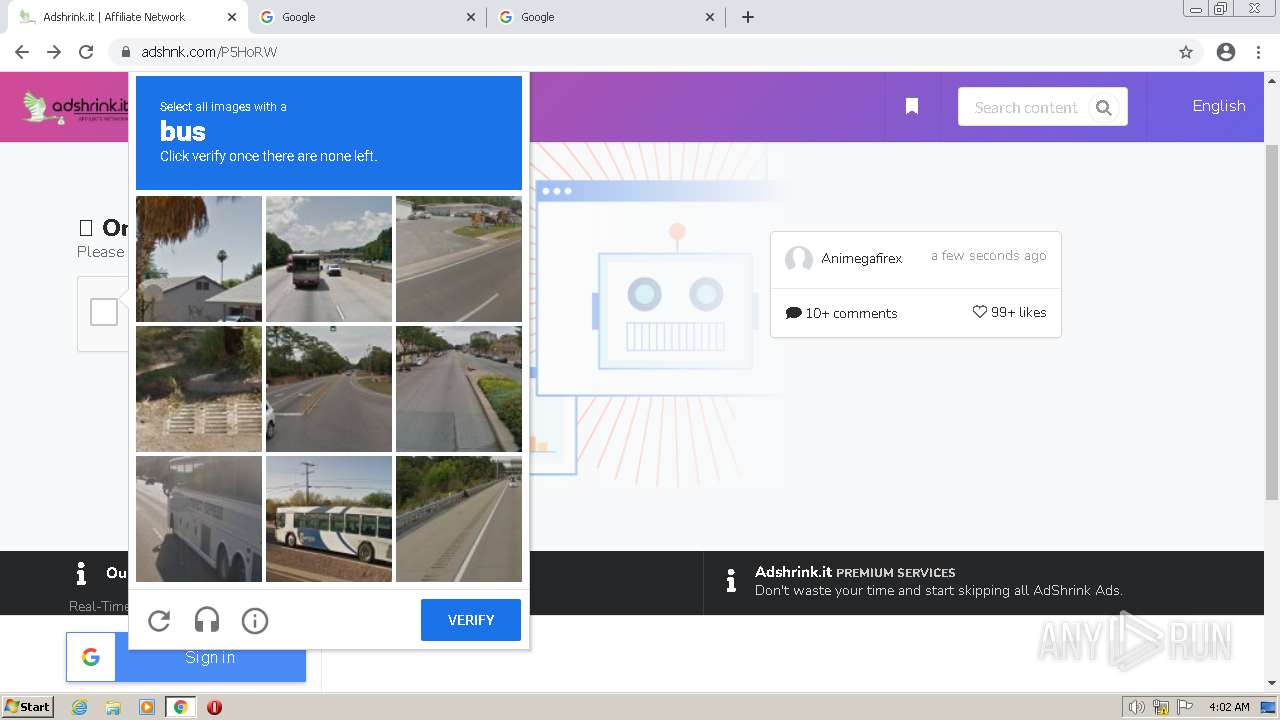Click Chrome taskbar icon
Image resolution: width=1280 pixels, height=720 pixels.
click(180, 707)
